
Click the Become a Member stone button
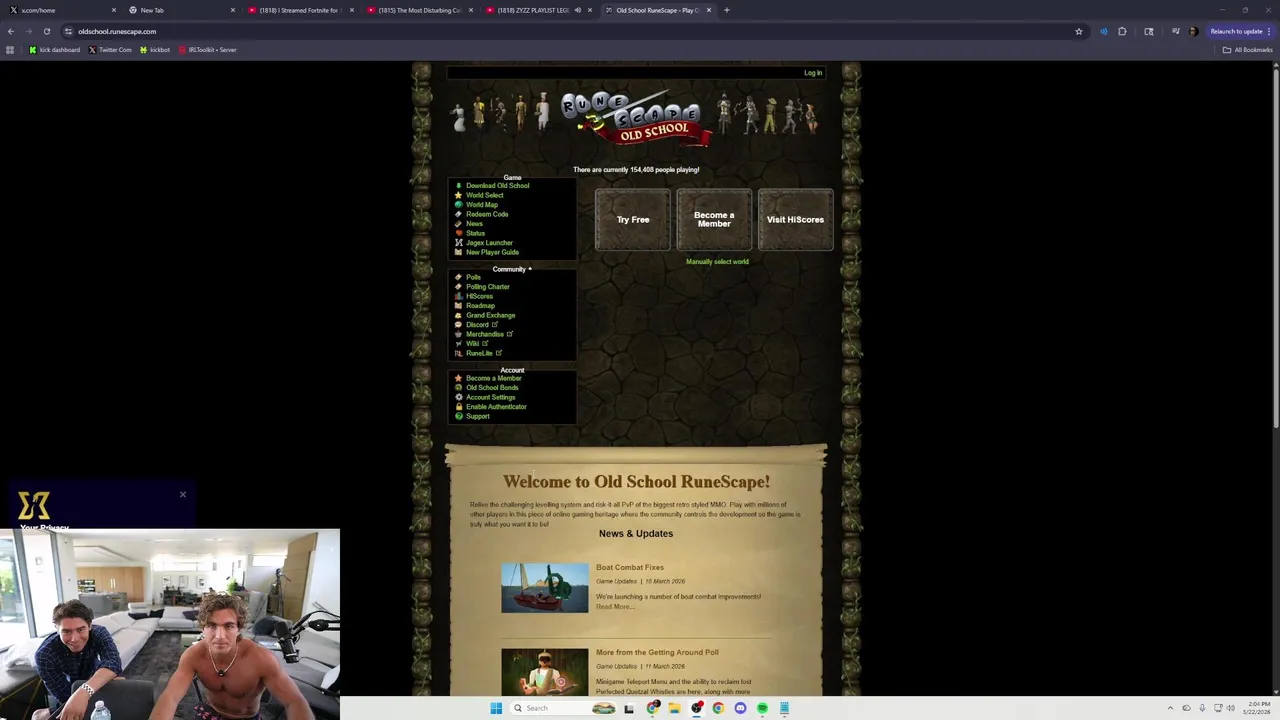pos(714,219)
